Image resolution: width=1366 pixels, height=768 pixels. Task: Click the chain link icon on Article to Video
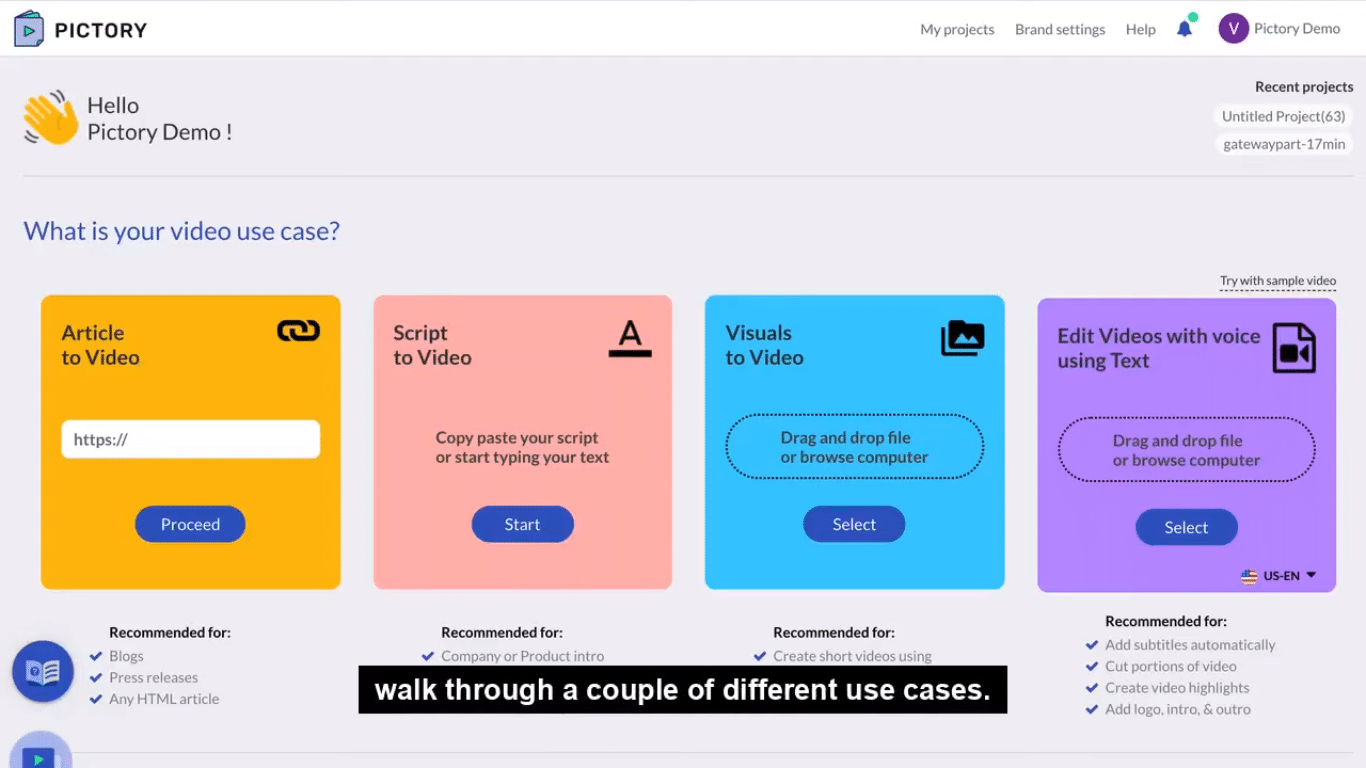pos(298,331)
